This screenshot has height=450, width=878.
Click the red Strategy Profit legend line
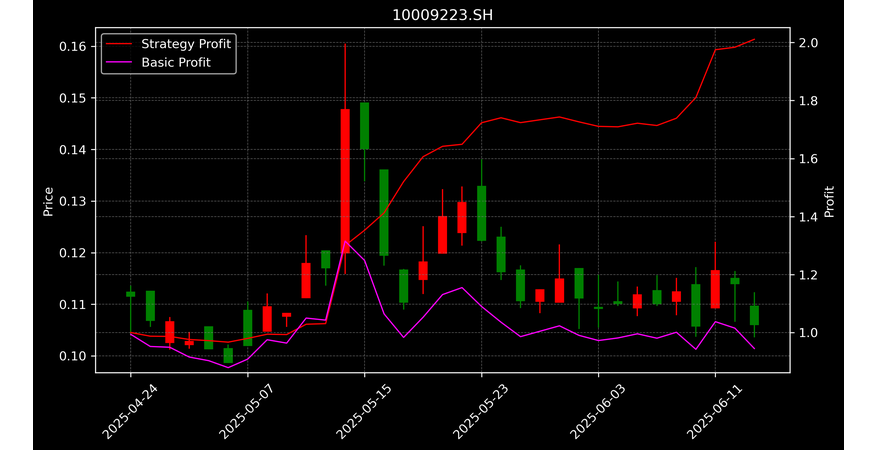coord(119,44)
